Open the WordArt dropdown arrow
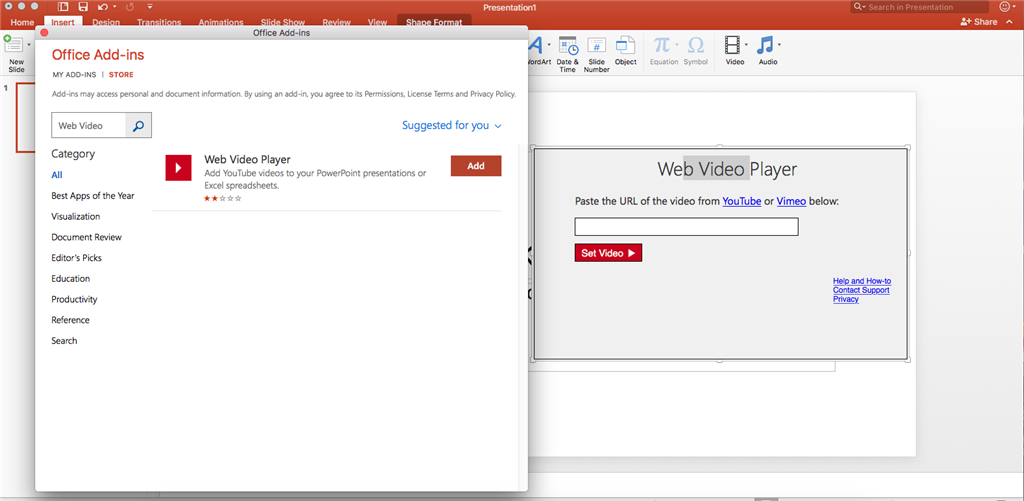The image size is (1024, 501). tap(549, 45)
